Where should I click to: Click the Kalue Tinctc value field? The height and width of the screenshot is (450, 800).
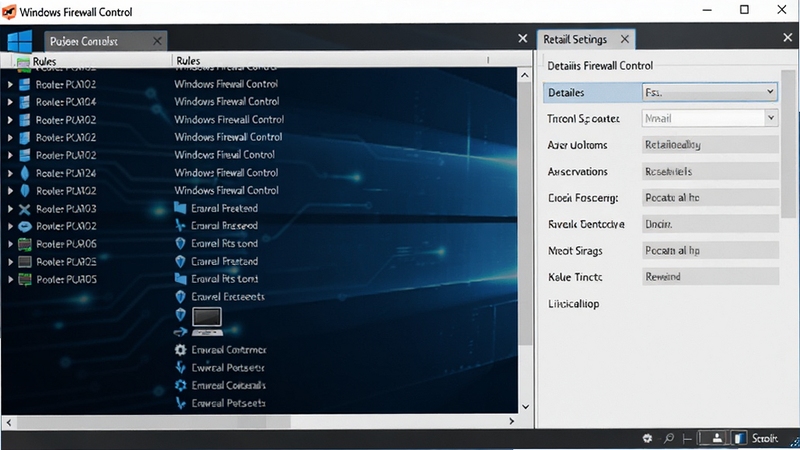pyautogui.click(x=710, y=277)
